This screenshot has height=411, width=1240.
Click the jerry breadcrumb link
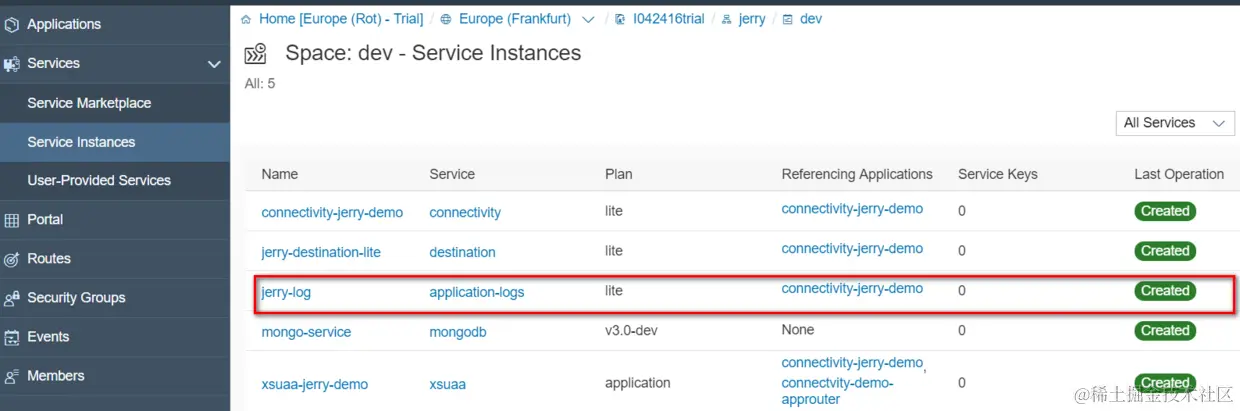click(752, 19)
